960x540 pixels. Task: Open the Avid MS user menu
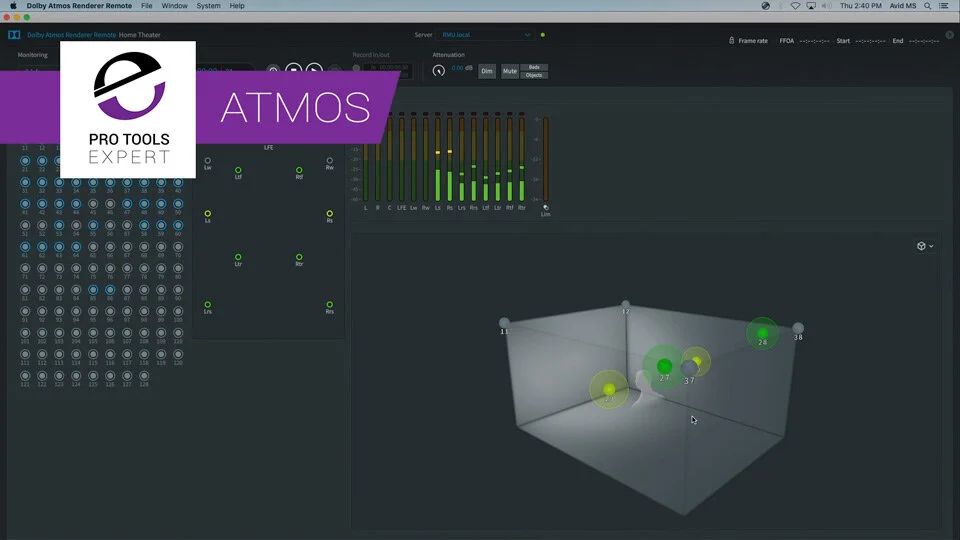tap(902, 6)
